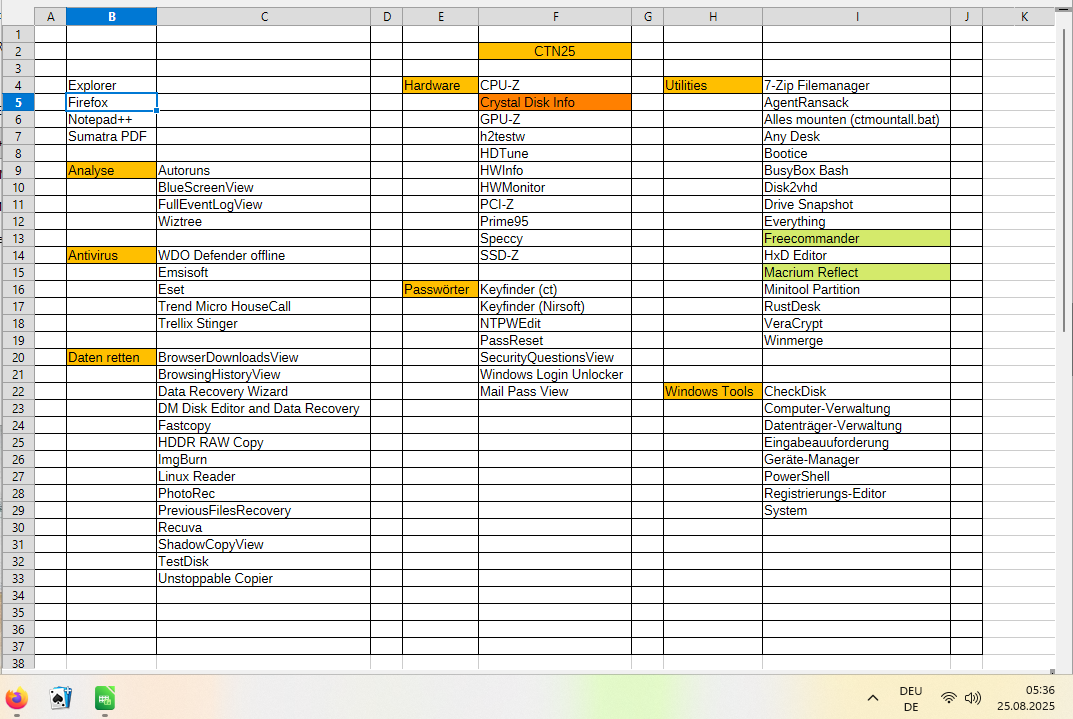Open volume control in system tray
Image resolution: width=1073 pixels, height=719 pixels.
pos(972,698)
